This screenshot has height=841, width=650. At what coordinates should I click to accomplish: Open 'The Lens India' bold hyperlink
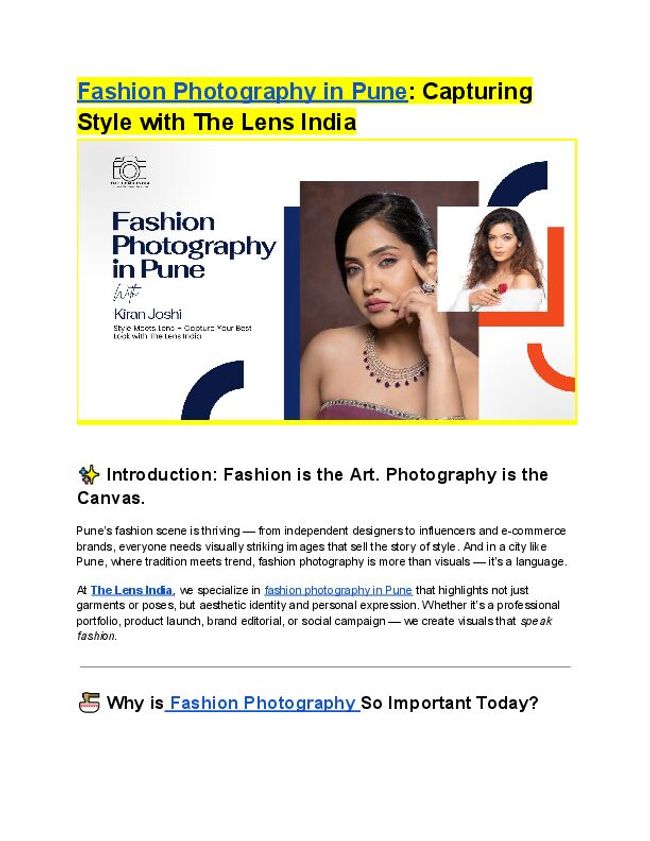[131, 590]
